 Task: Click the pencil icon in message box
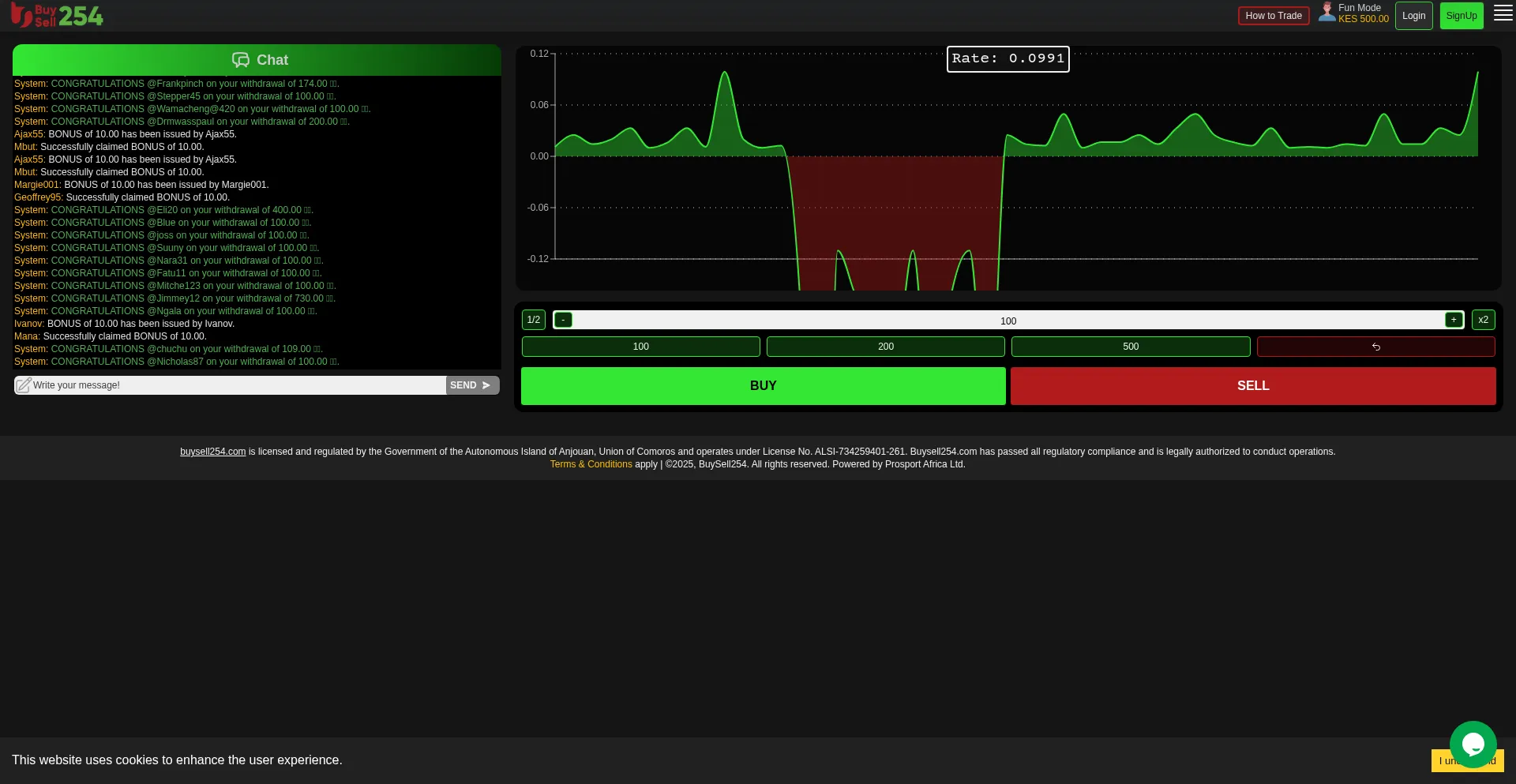click(x=24, y=385)
